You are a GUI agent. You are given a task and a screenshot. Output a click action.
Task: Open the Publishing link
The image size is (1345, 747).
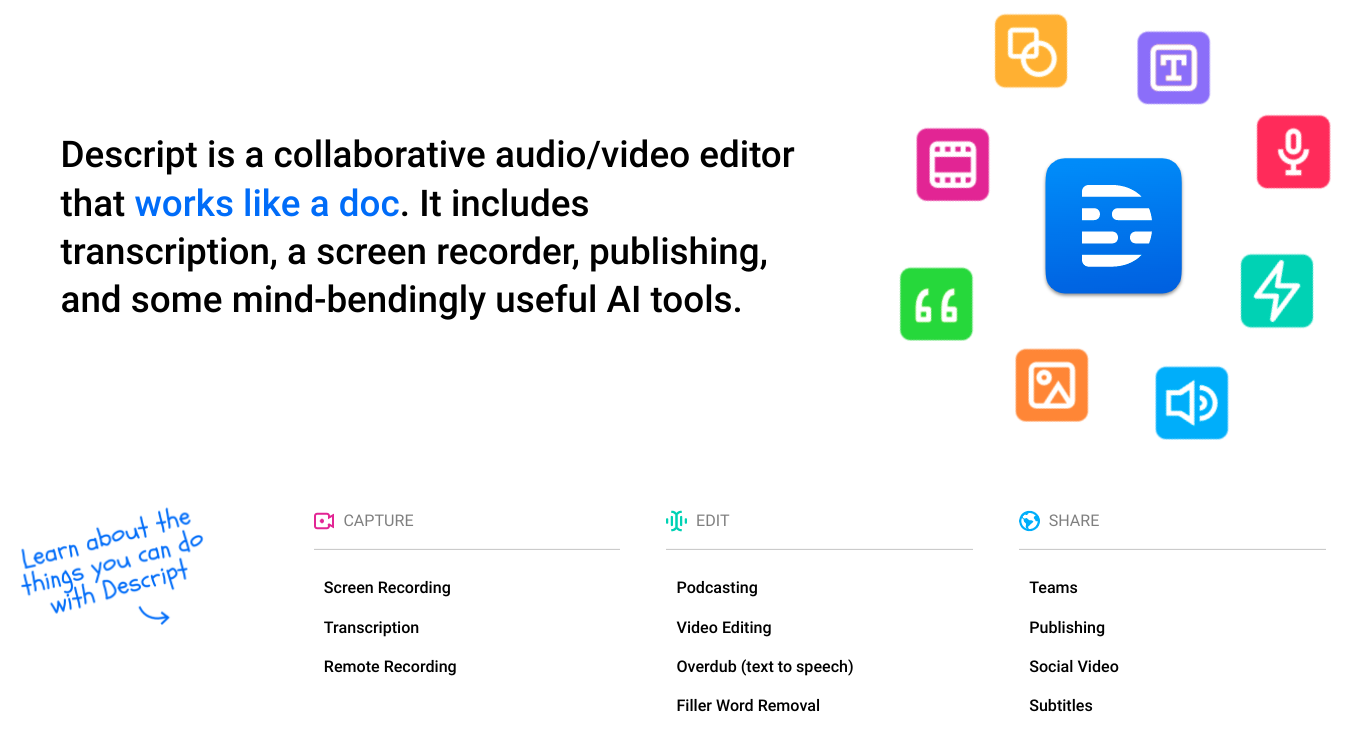pos(1067,628)
